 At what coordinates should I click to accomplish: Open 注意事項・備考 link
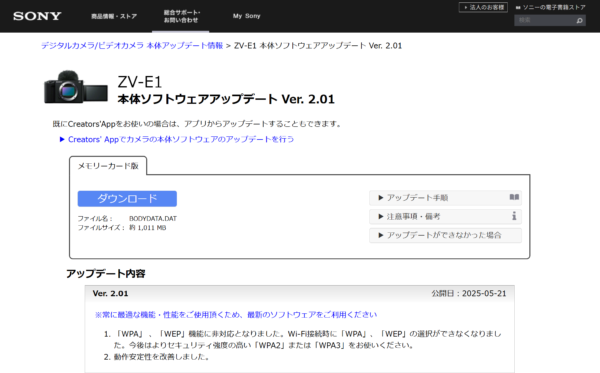445,217
